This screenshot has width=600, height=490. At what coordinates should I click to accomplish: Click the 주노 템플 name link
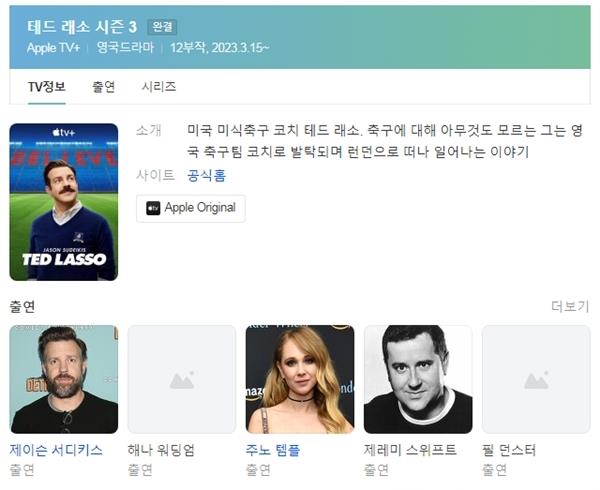273,450
